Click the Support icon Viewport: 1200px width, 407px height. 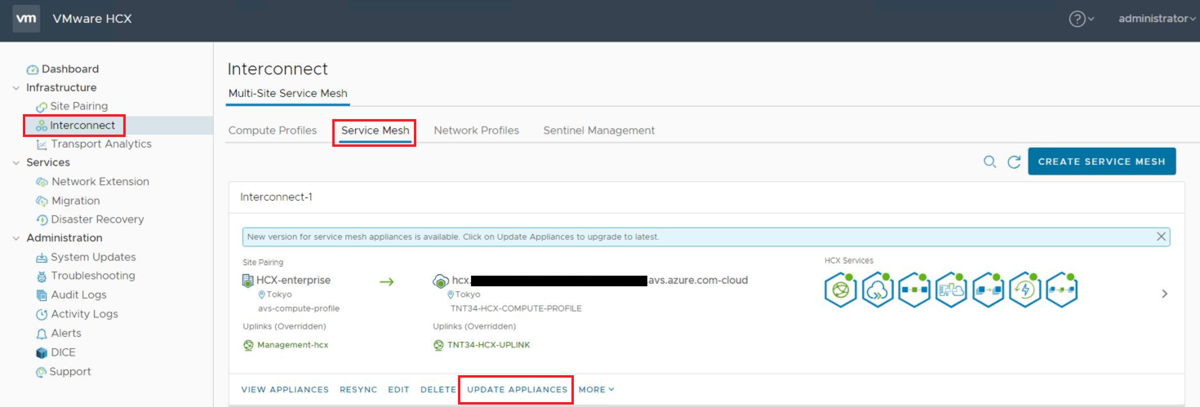click(41, 372)
